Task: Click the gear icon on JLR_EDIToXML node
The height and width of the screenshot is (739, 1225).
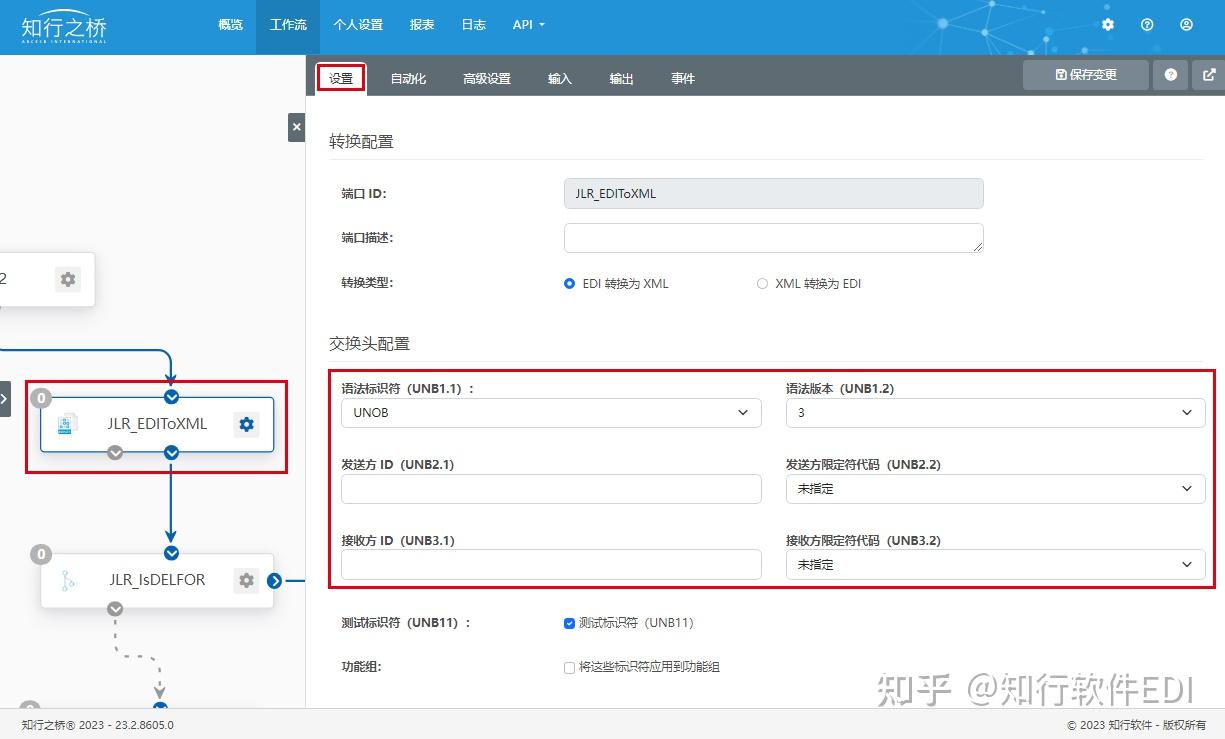Action: click(x=246, y=424)
